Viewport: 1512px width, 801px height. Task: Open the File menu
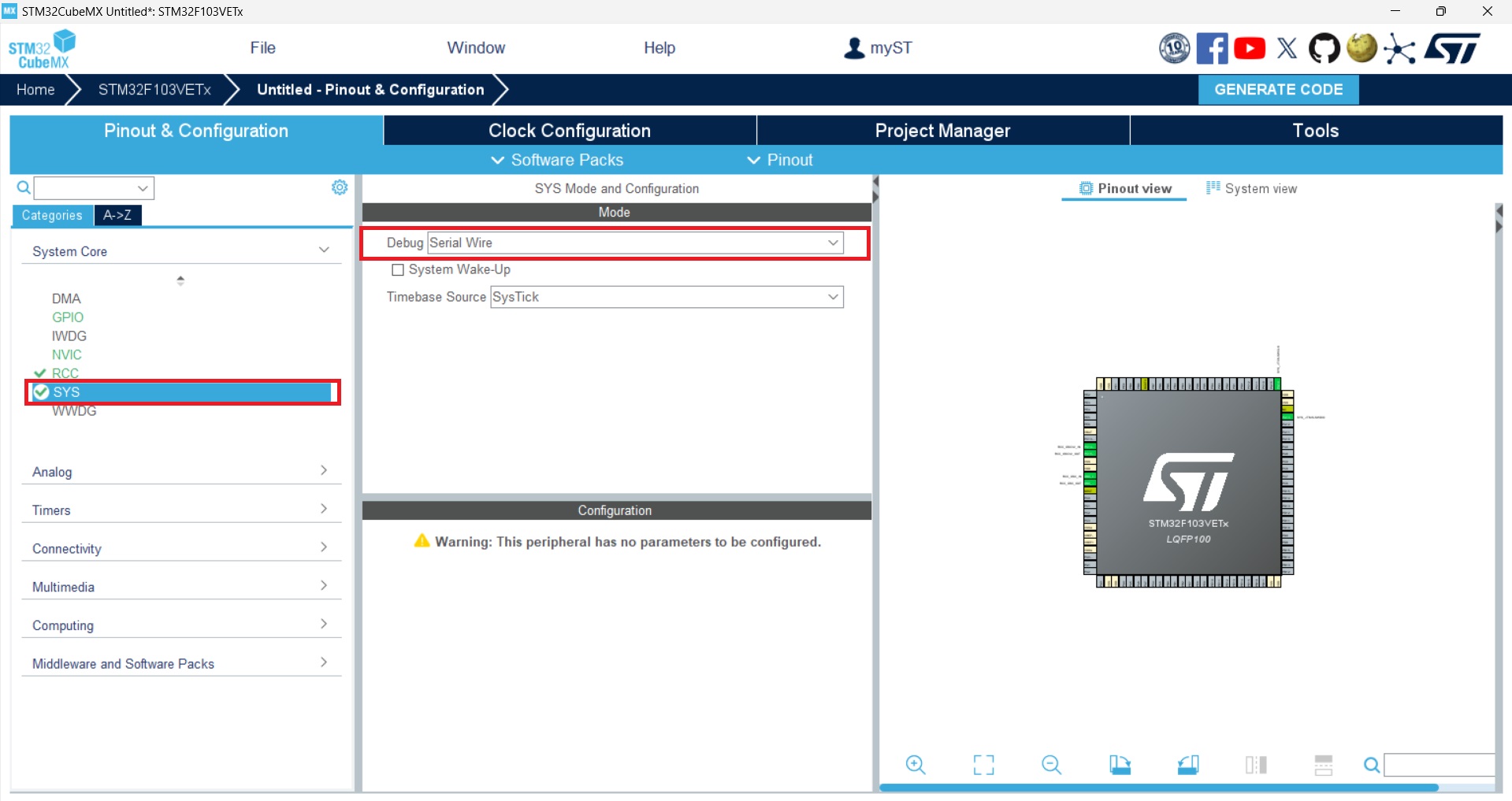(x=262, y=48)
